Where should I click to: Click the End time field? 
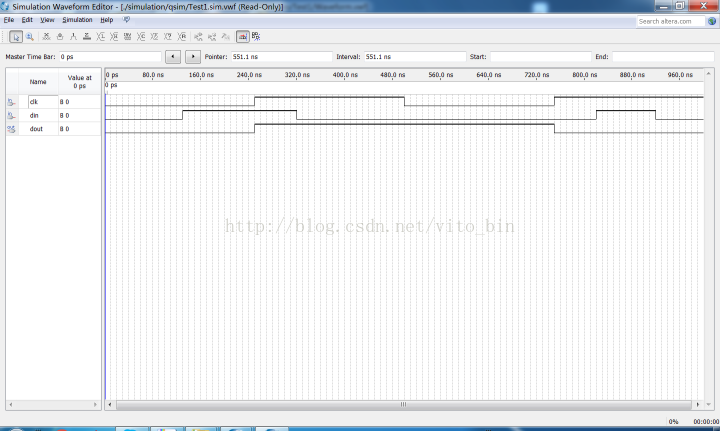663,56
